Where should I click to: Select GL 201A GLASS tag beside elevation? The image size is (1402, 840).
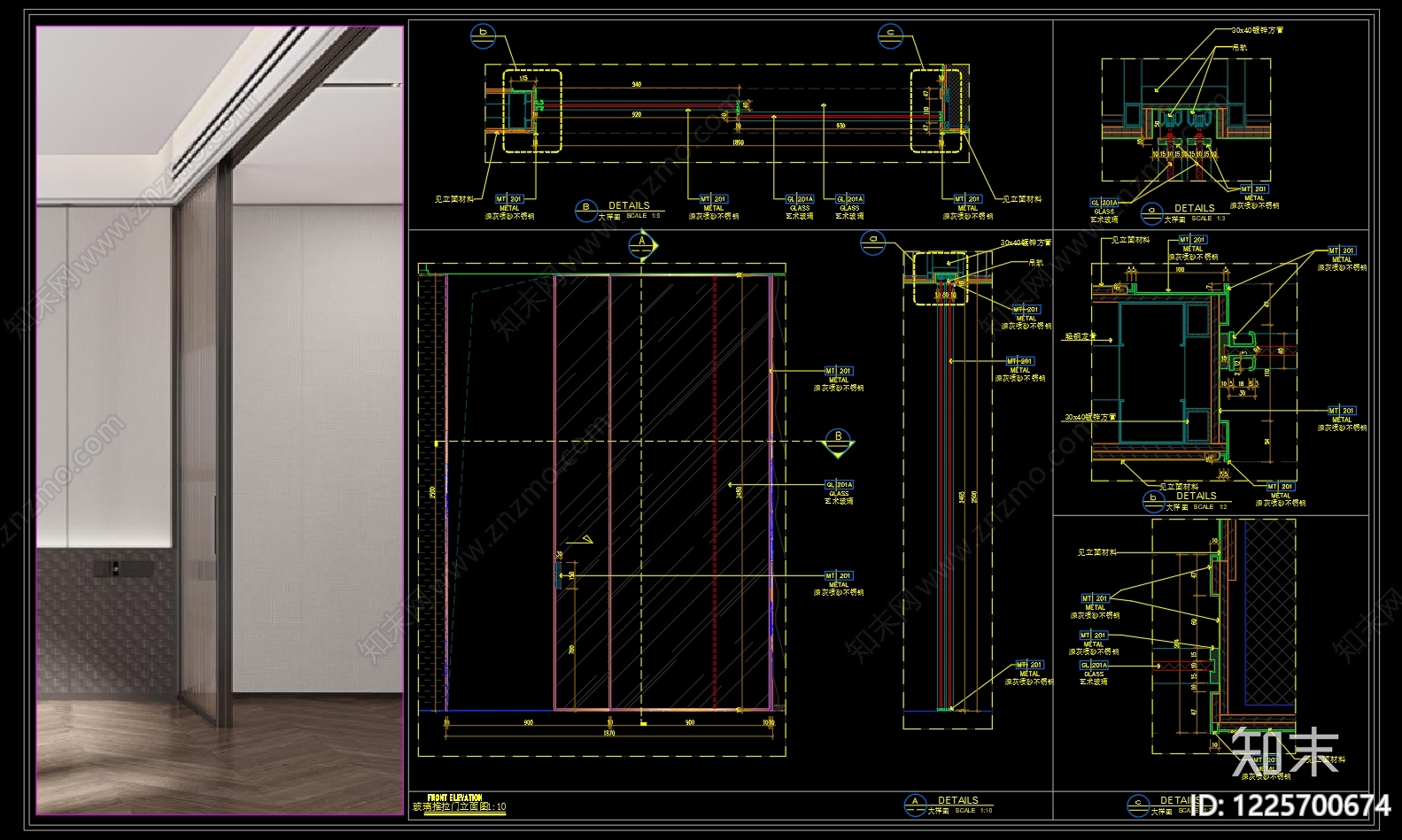pos(839,492)
